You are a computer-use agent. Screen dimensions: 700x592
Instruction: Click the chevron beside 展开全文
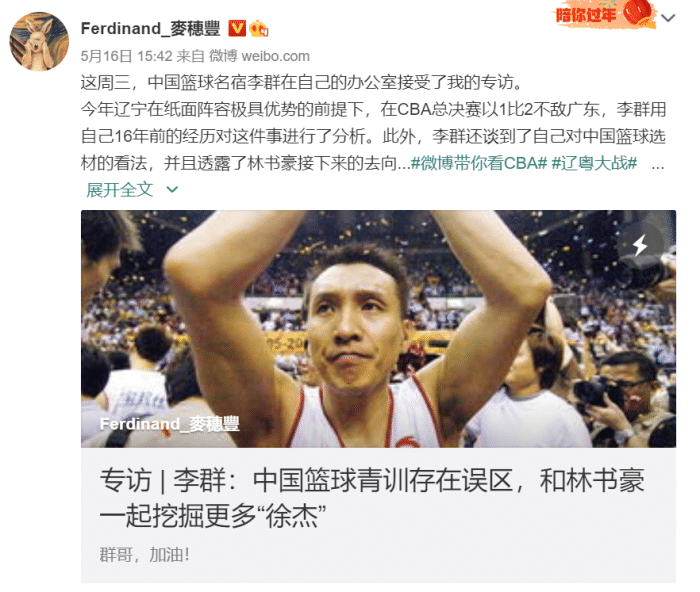pyautogui.click(x=172, y=190)
